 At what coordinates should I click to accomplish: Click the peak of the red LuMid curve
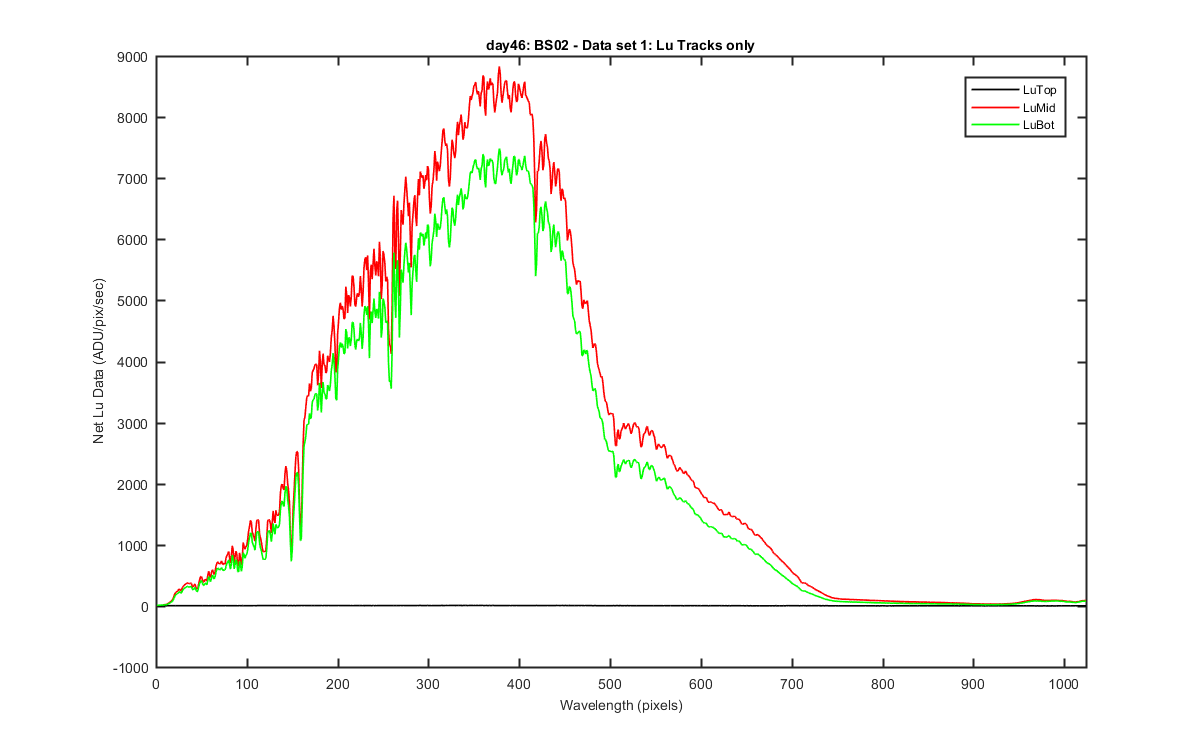click(x=499, y=68)
